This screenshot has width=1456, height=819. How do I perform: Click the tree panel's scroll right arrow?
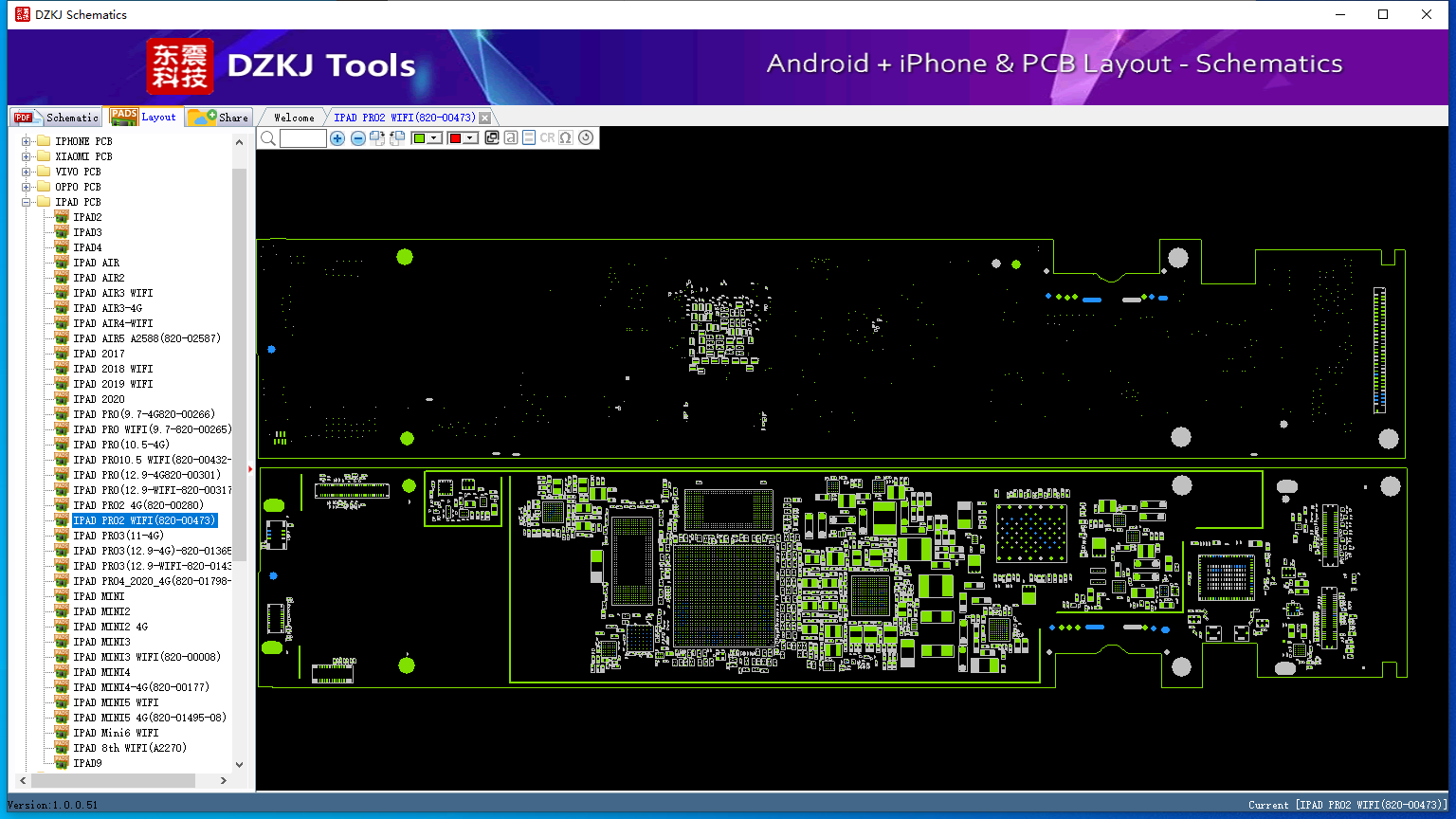[224, 780]
